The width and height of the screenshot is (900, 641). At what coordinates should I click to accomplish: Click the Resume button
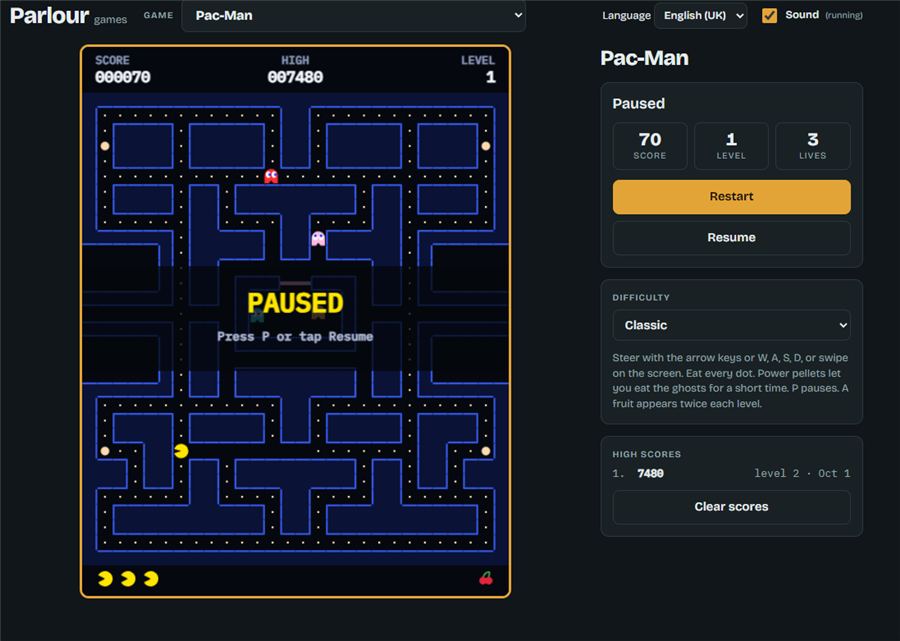(x=731, y=238)
